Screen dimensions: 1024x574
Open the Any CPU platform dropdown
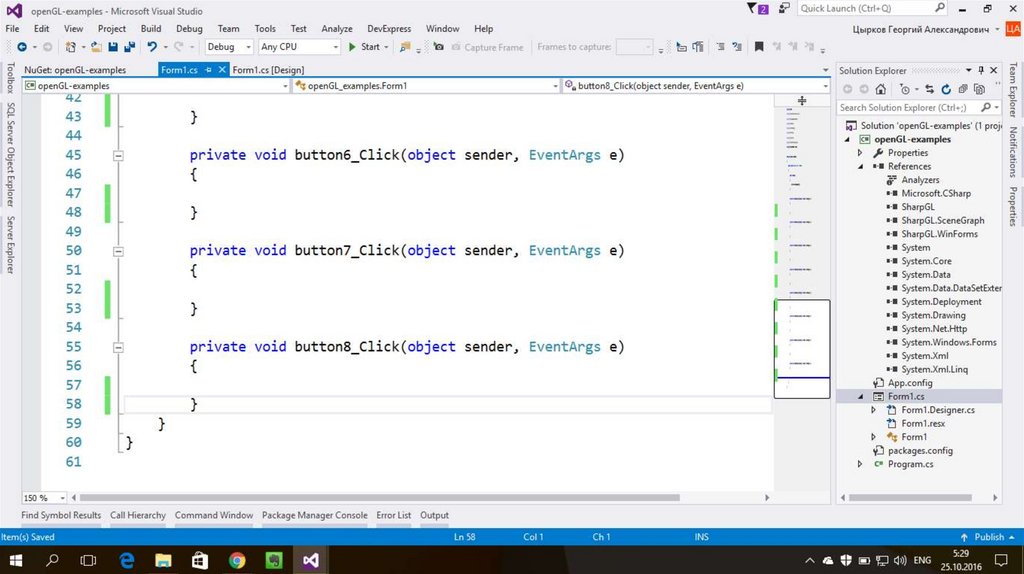pyautogui.click(x=298, y=47)
